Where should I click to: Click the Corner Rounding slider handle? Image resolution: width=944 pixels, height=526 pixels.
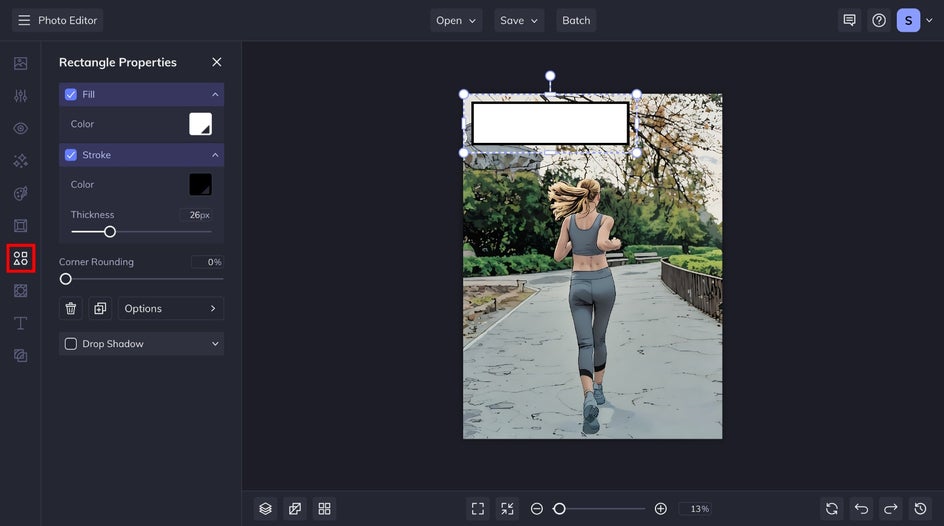click(66, 279)
